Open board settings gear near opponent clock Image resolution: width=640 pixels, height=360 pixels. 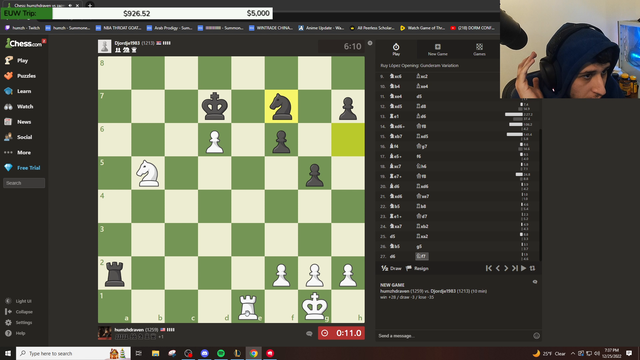click(370, 43)
